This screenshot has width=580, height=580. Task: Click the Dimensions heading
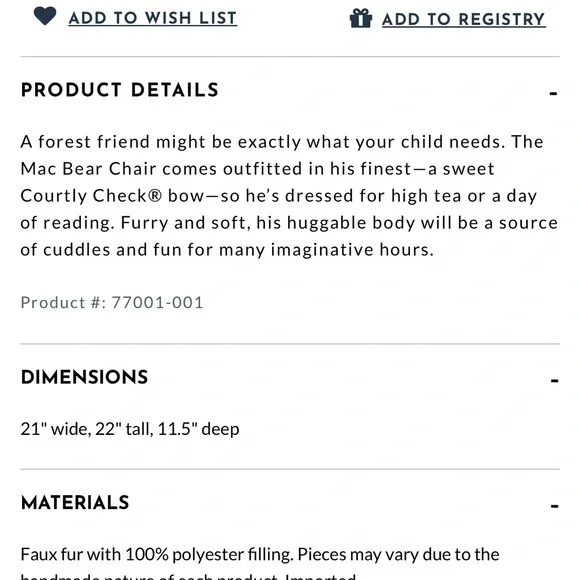point(84,378)
